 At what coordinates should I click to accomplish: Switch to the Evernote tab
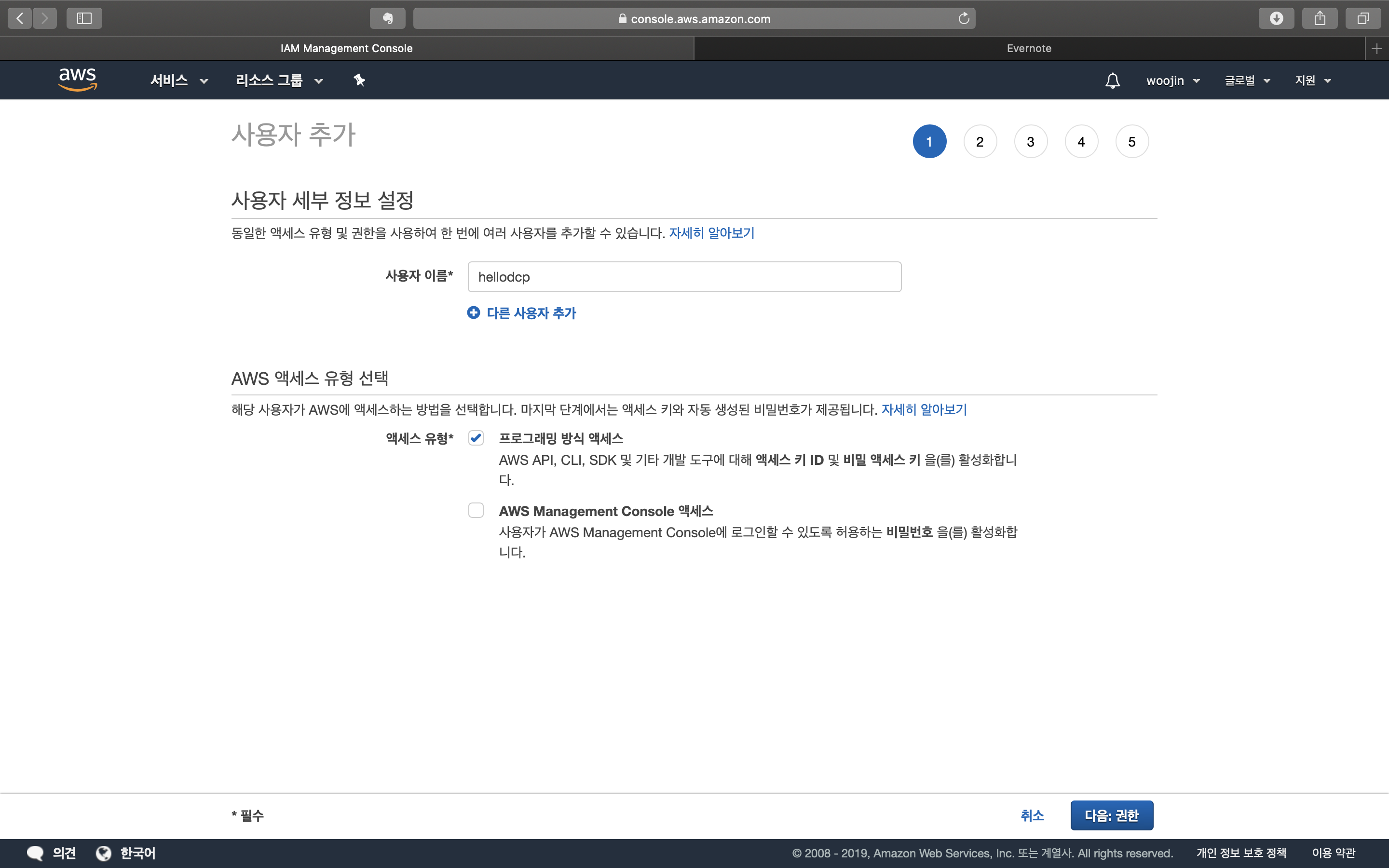coord(1029,49)
